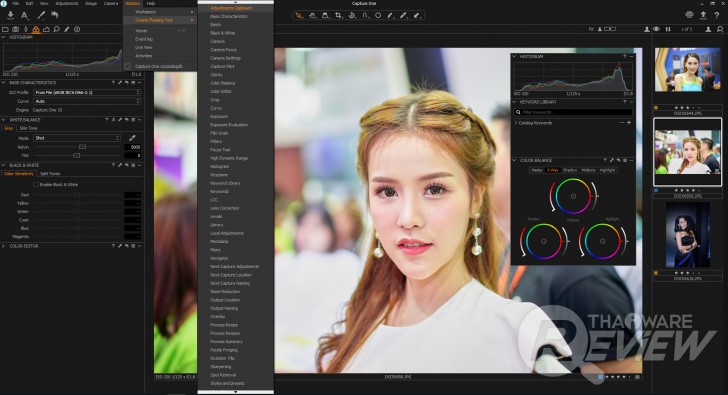Click the Undo arrow icon
This screenshot has height=395, width=728.
coord(54,15)
